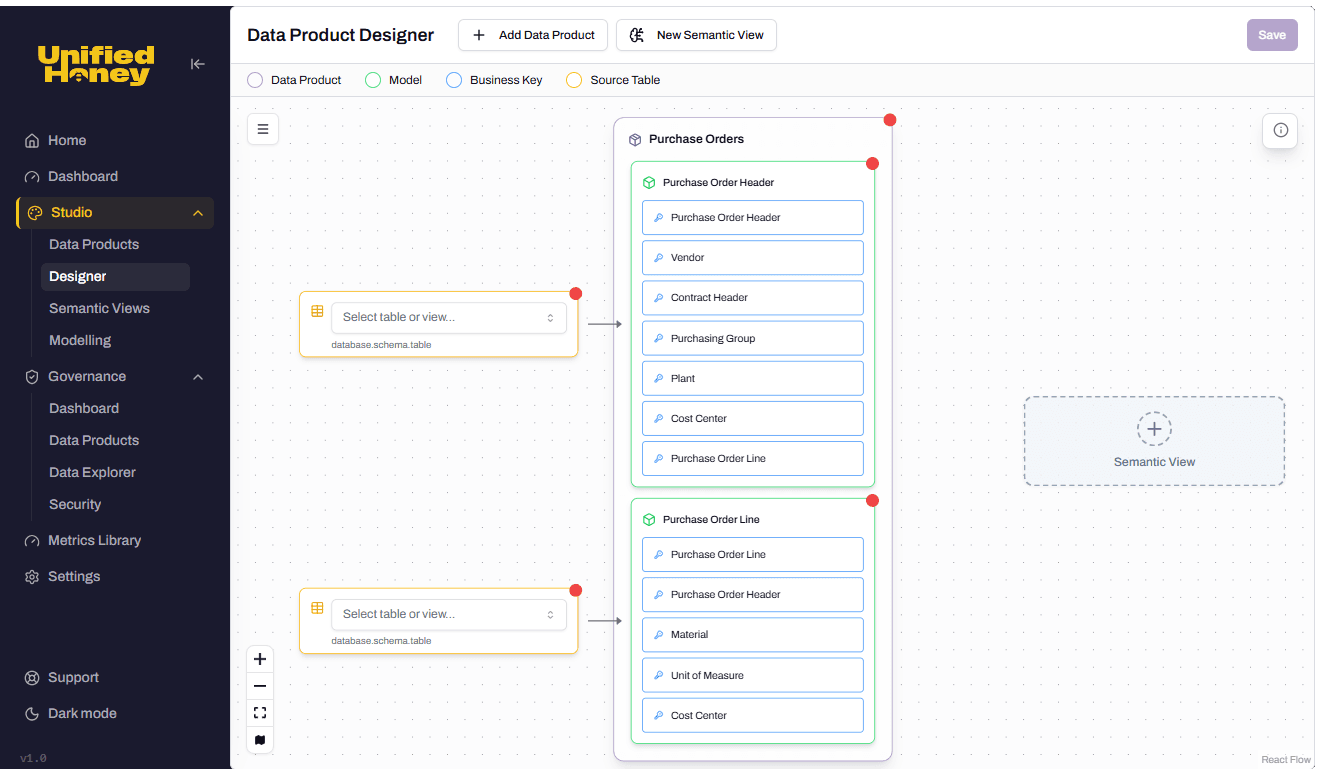
Task: Select Cost Center in Purchase Order Header model
Action: tap(753, 419)
